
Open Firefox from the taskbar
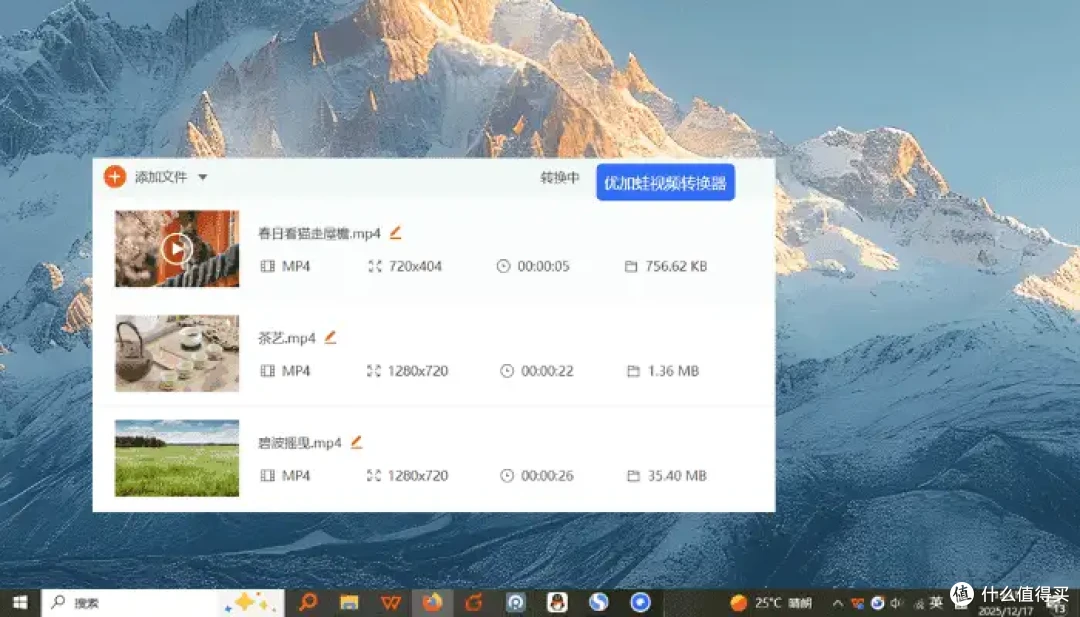click(x=433, y=603)
